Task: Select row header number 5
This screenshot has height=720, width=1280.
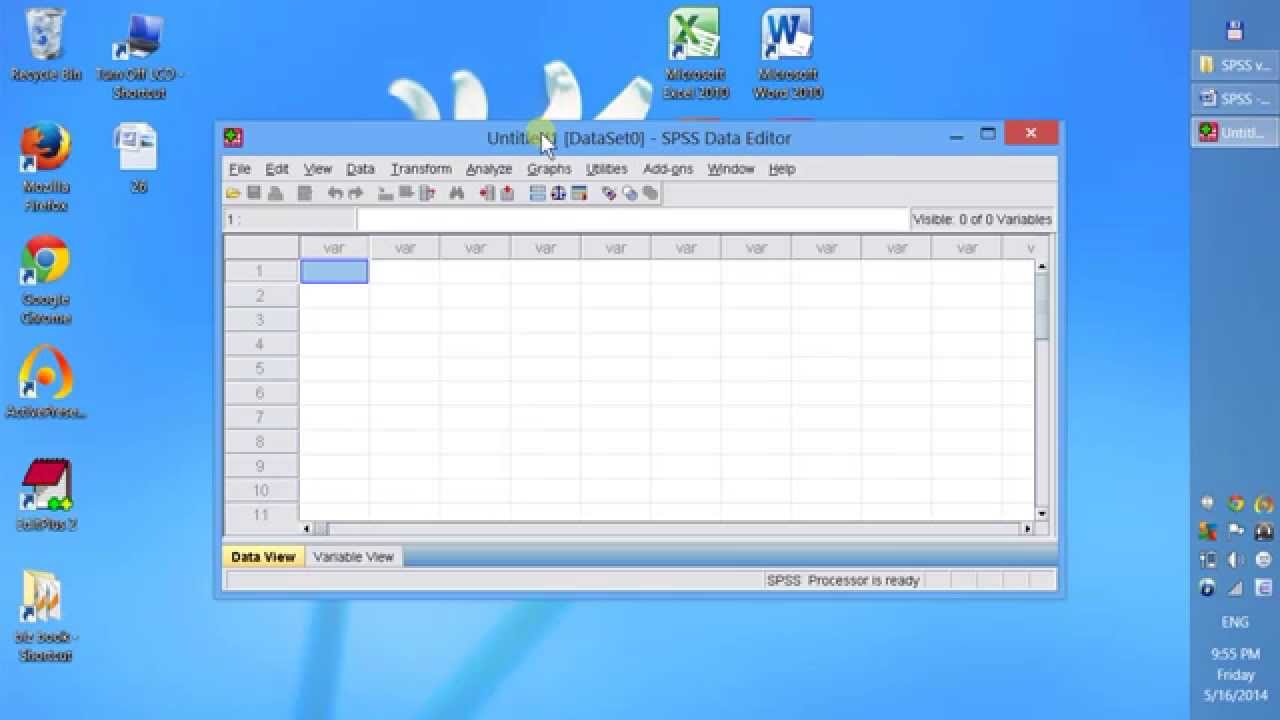Action: [261, 368]
